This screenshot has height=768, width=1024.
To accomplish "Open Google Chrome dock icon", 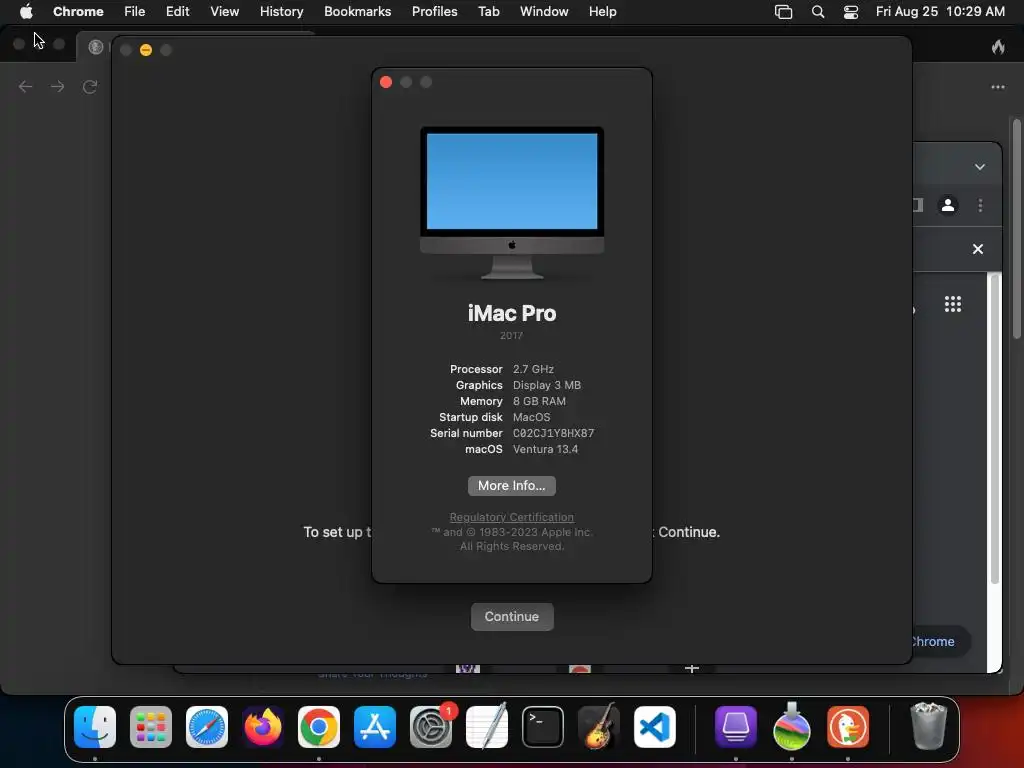I will click(319, 727).
